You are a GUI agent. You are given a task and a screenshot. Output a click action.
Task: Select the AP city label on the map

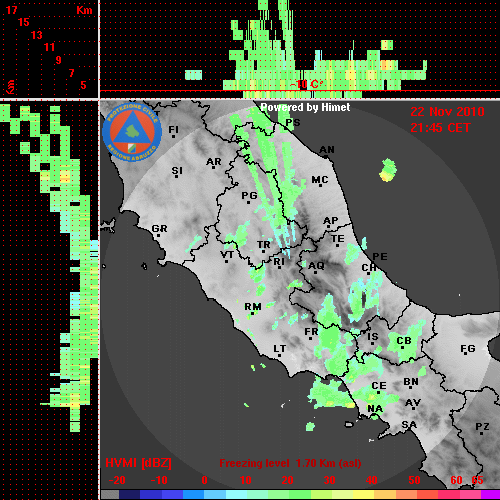pyautogui.click(x=330, y=221)
